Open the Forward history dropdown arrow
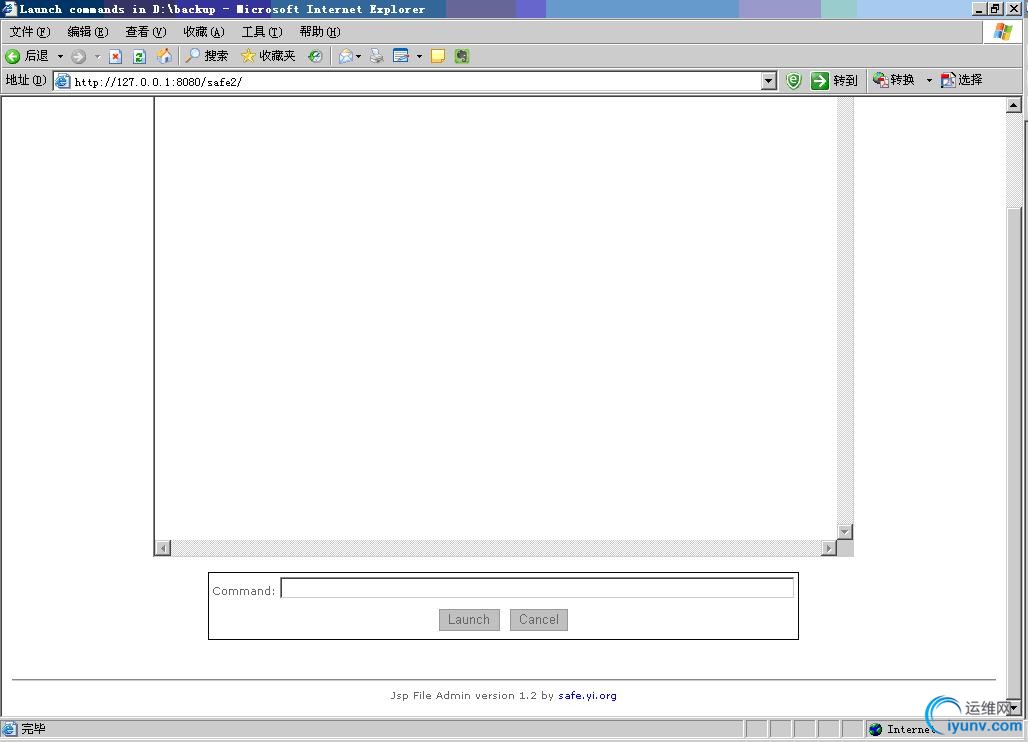Image resolution: width=1028 pixels, height=742 pixels. pyautogui.click(x=97, y=56)
